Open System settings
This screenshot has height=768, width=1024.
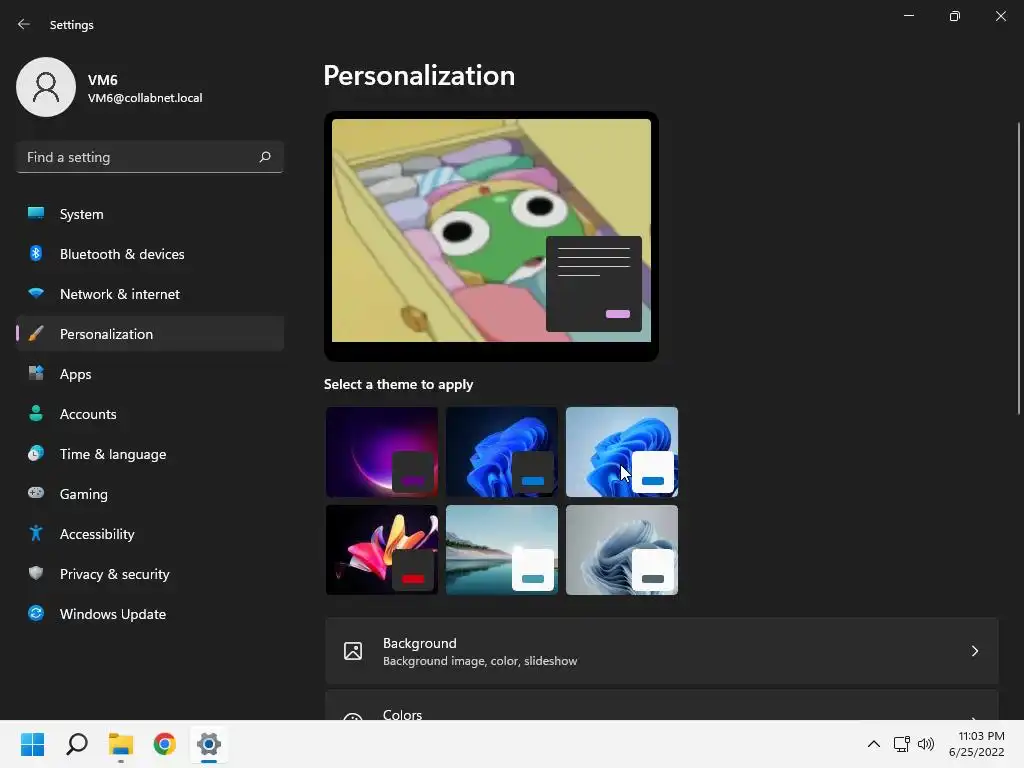(x=150, y=214)
